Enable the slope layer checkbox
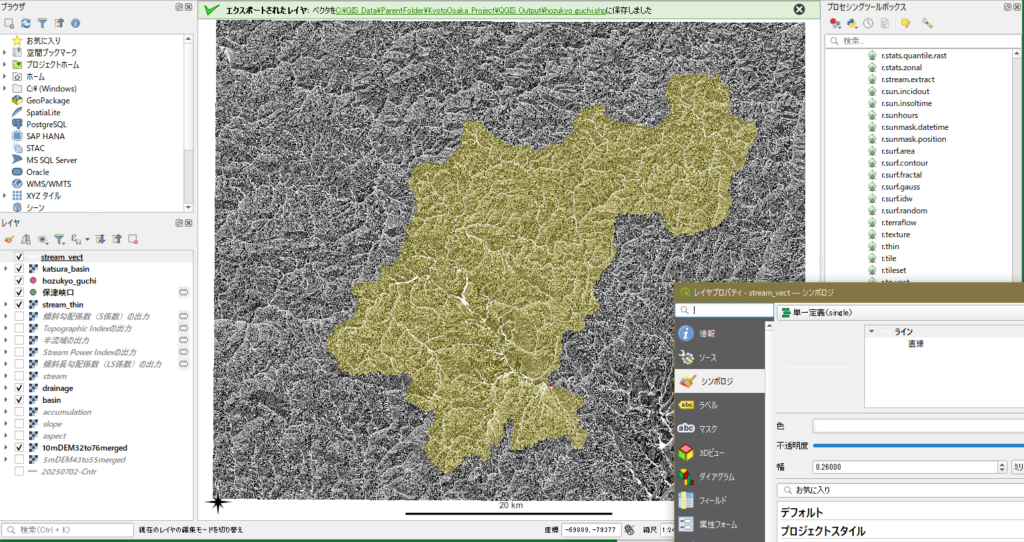This screenshot has height=542, width=1024. pos(19,424)
